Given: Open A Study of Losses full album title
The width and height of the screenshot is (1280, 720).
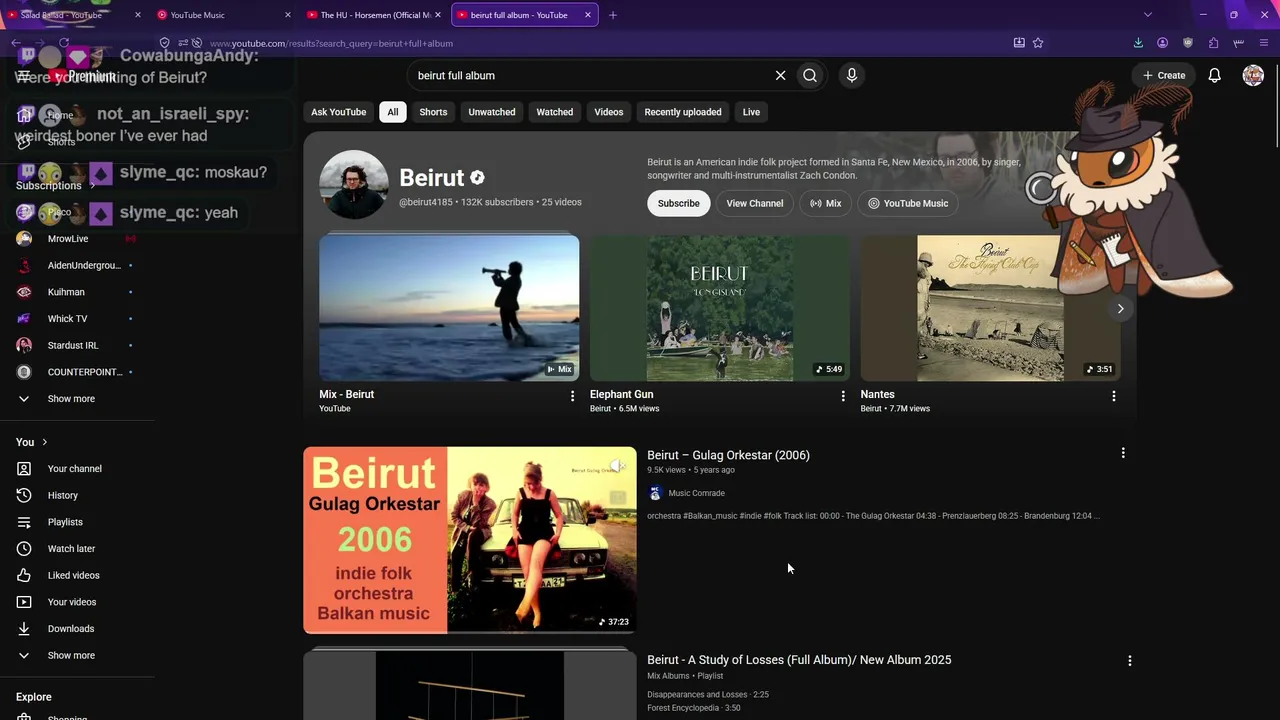Looking at the screenshot, I should point(799,660).
